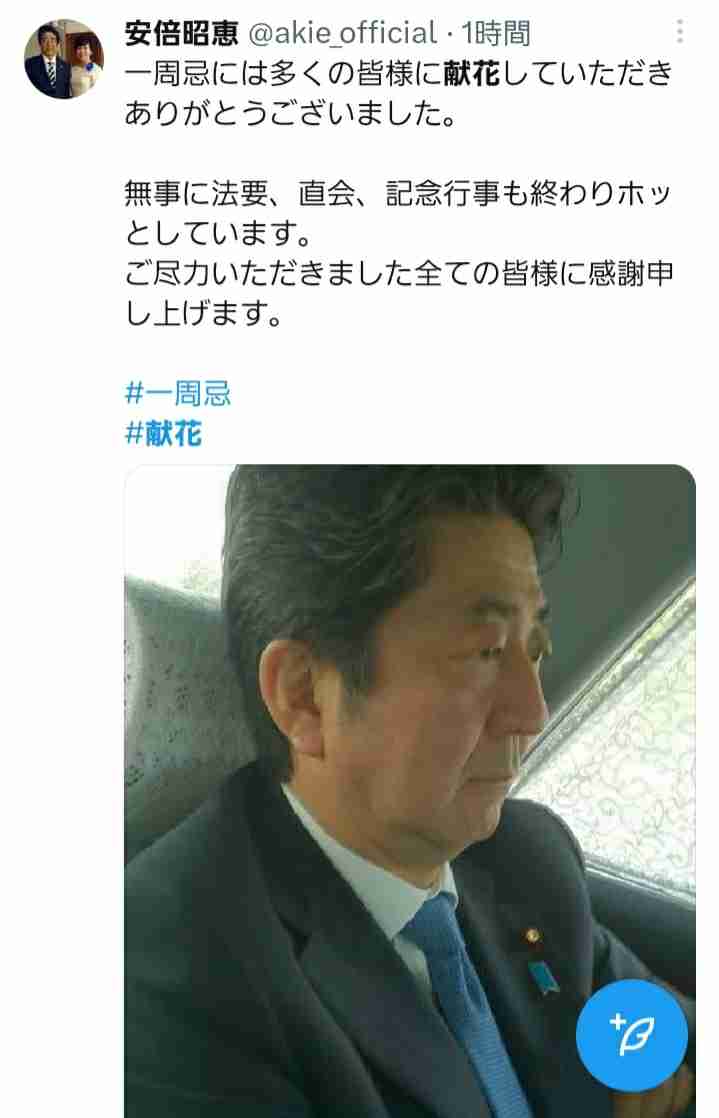Open the profile avatar of 安倍昭恵
Screen dimensions: 719x1118
[64, 59]
